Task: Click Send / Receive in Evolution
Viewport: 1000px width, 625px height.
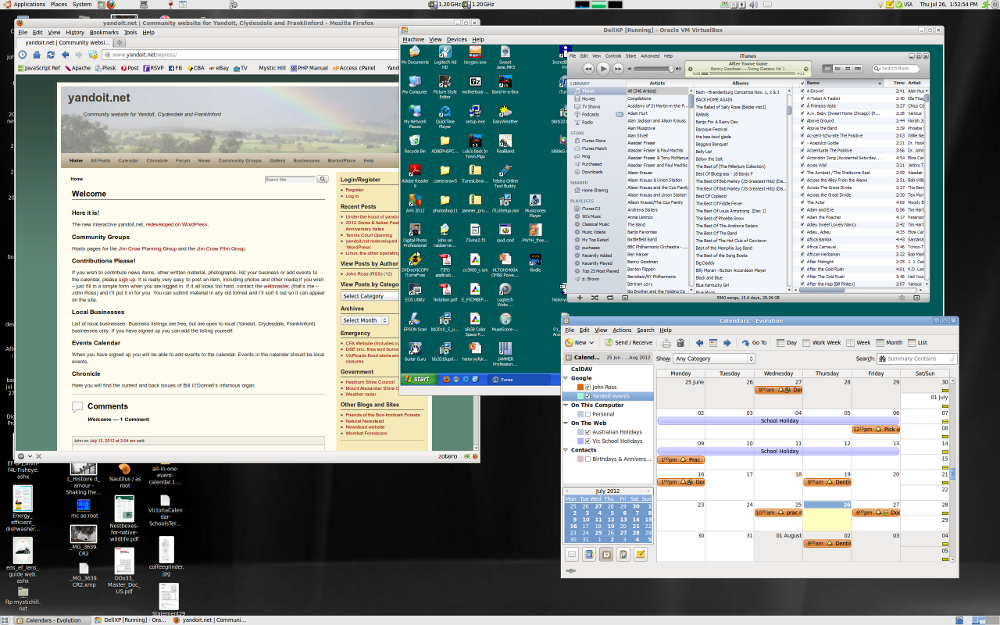Action: (x=628, y=342)
